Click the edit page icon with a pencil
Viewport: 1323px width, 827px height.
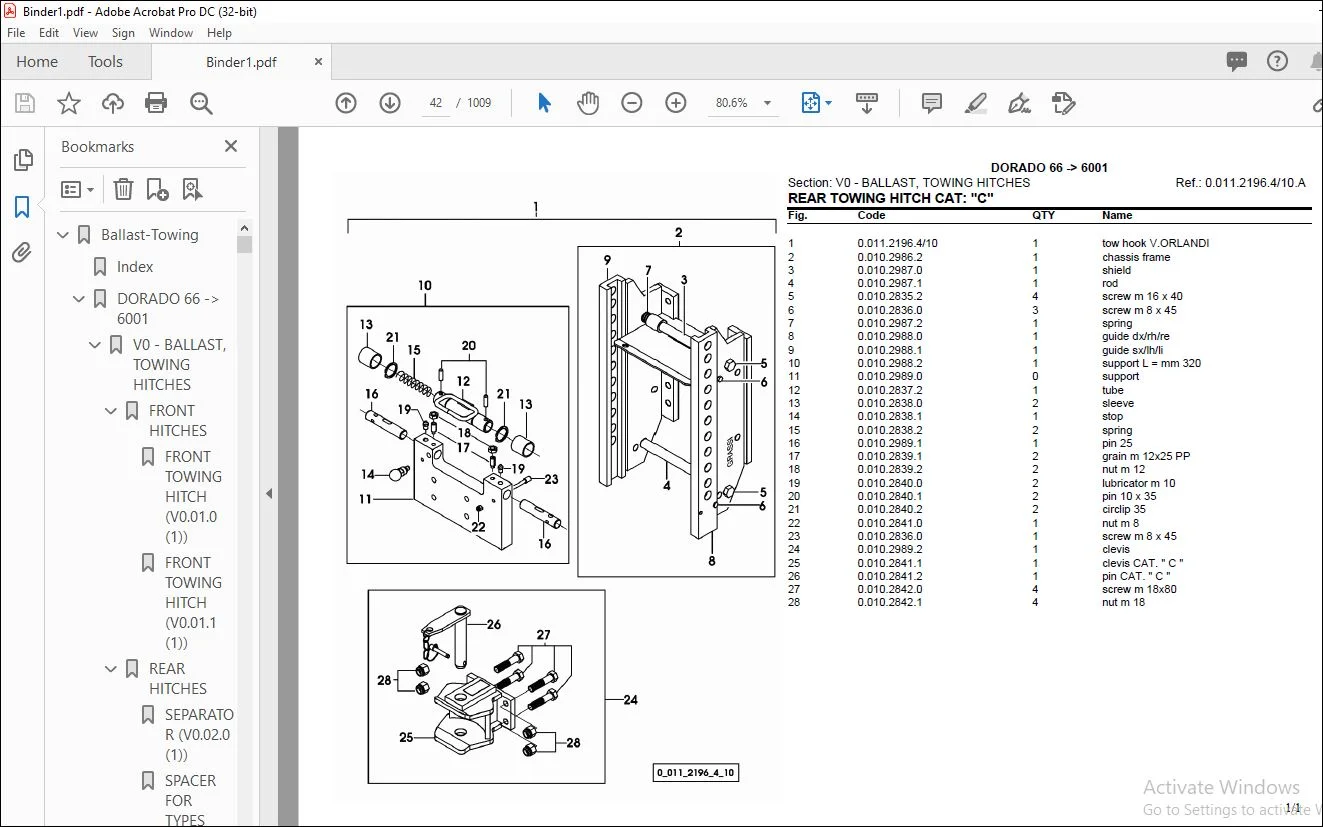point(1063,103)
